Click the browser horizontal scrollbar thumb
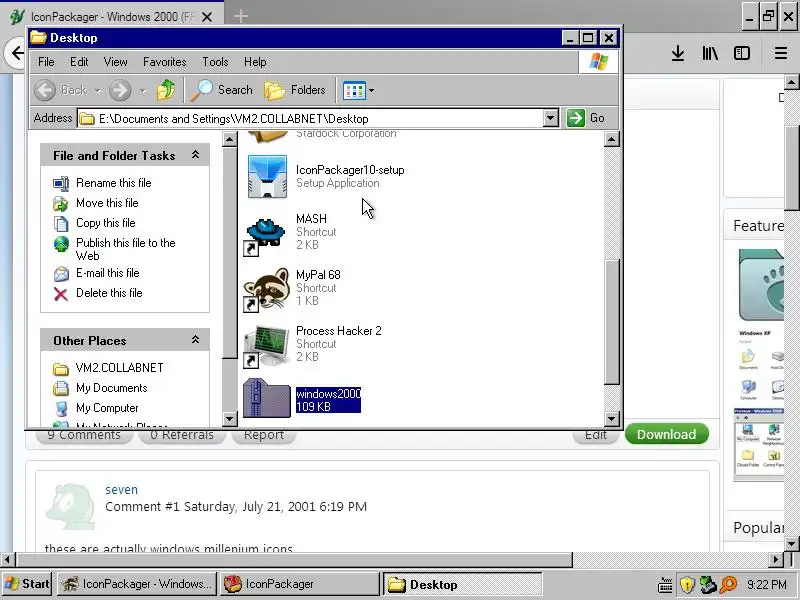 294,560
